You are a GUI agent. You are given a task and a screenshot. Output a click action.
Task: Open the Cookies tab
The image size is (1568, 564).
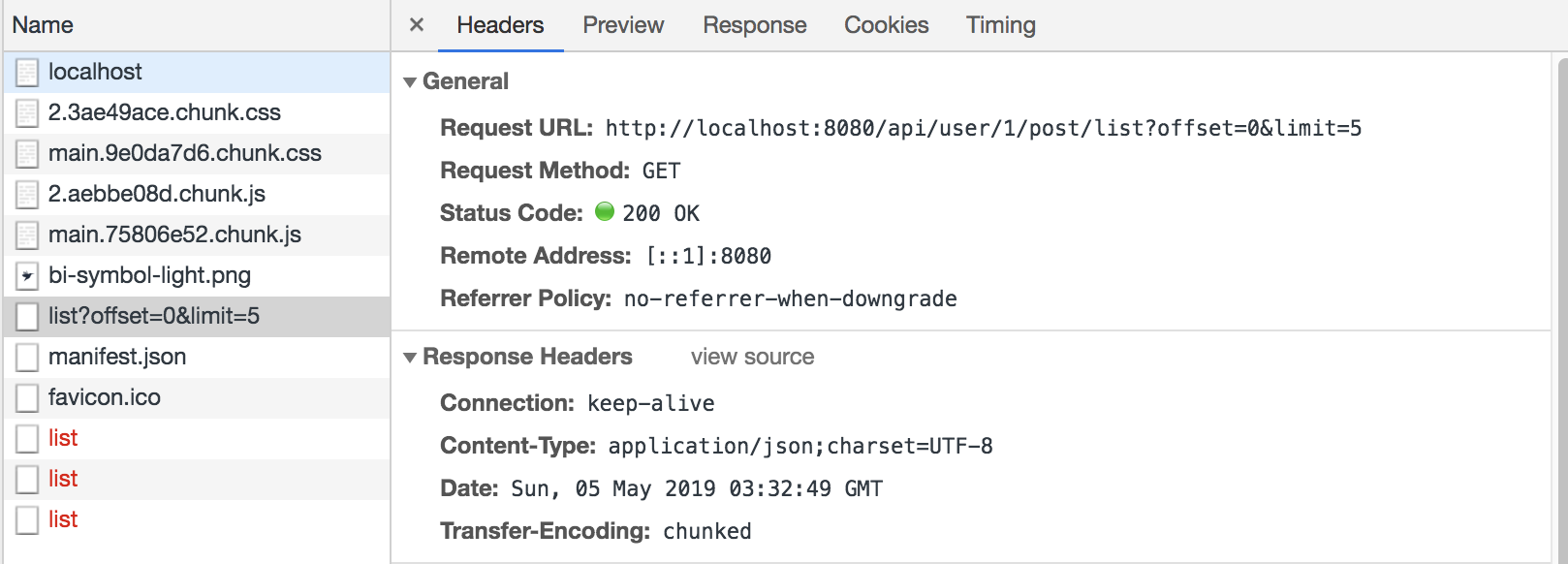pos(887,25)
